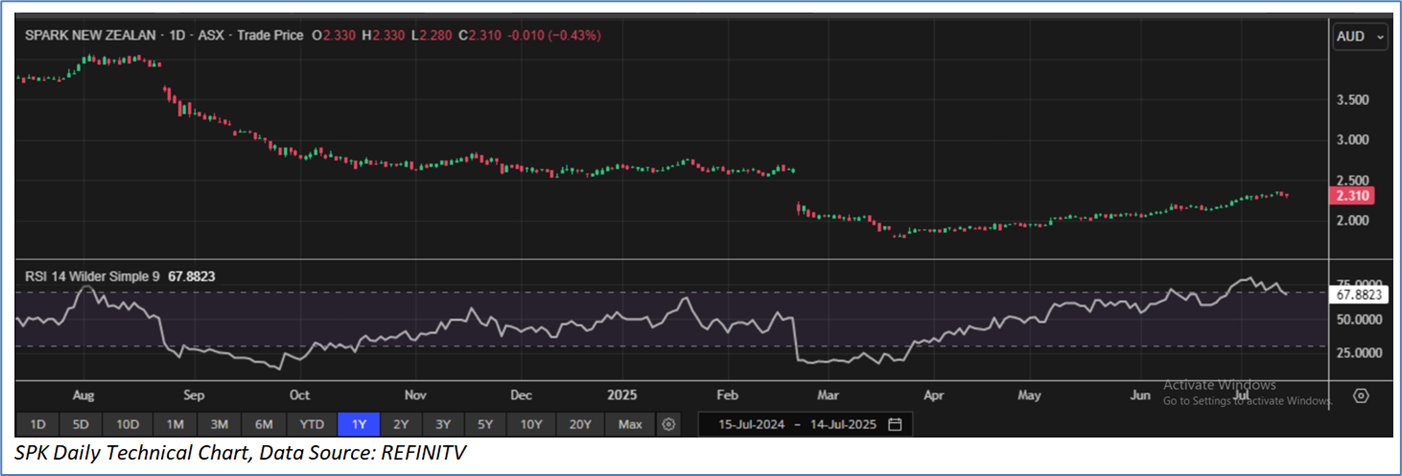Switch to 2Y range

[400, 424]
